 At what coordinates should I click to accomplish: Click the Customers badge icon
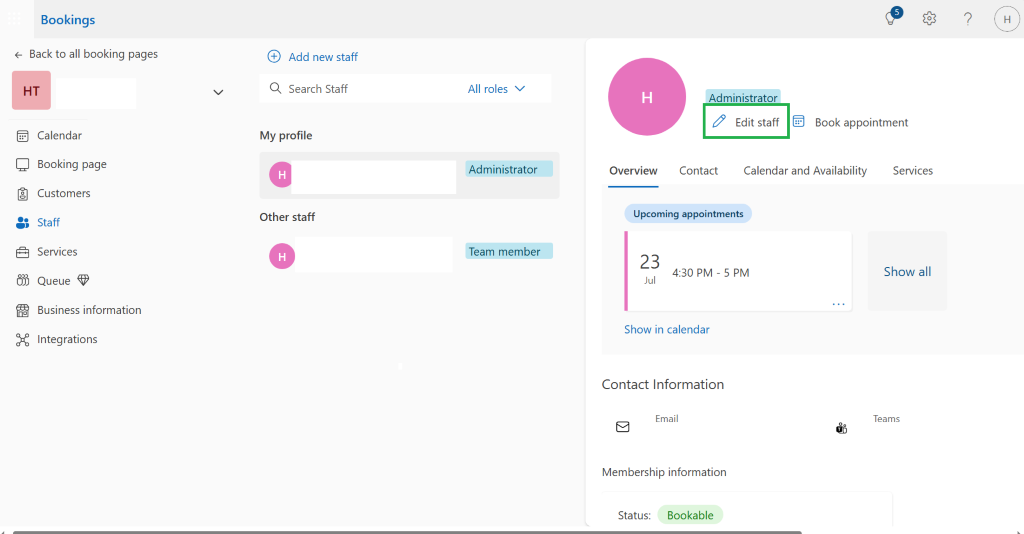[22, 194]
